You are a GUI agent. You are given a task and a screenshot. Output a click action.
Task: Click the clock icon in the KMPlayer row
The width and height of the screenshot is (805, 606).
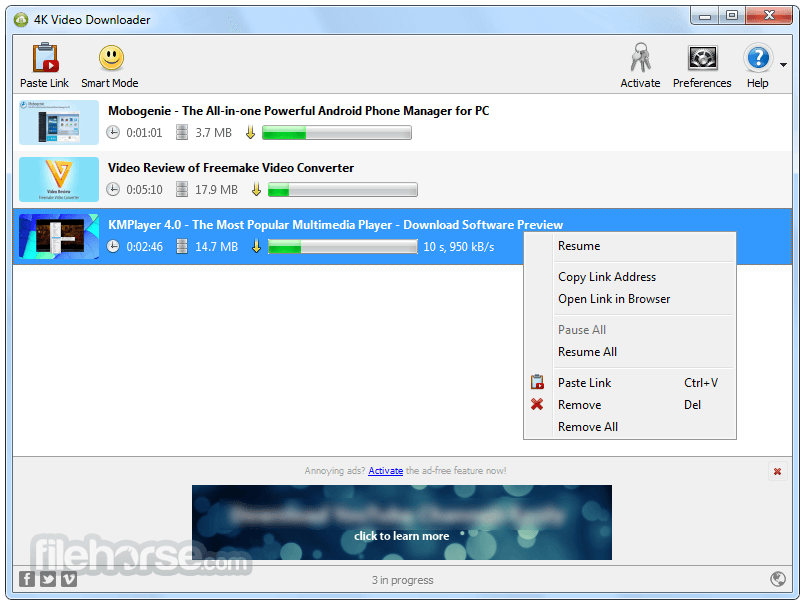tap(113, 247)
